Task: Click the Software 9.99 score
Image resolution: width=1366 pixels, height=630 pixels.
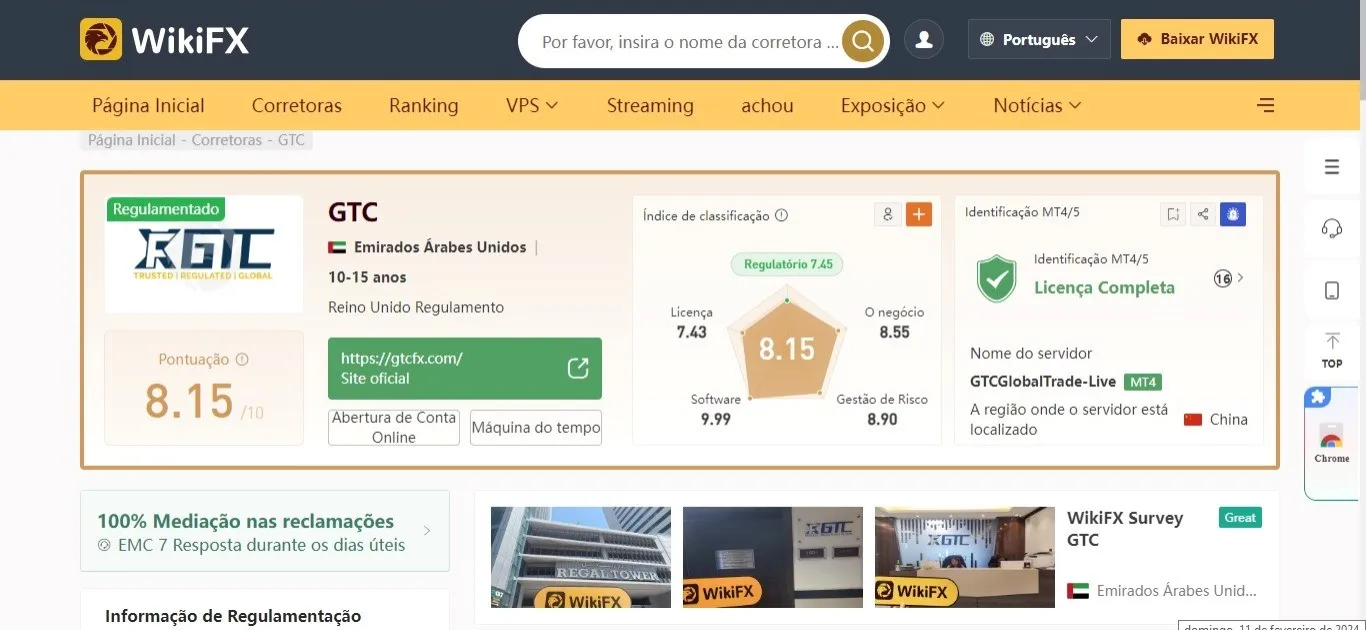Action: tap(716, 409)
